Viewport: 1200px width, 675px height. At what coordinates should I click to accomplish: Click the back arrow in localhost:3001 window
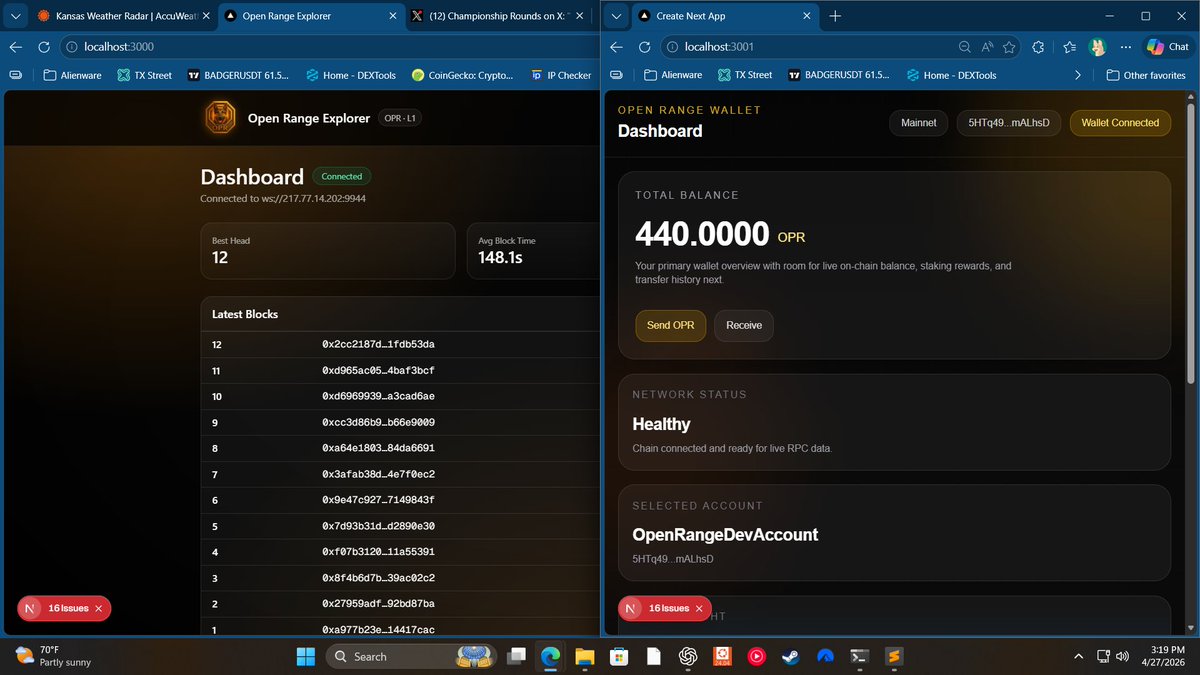617,47
